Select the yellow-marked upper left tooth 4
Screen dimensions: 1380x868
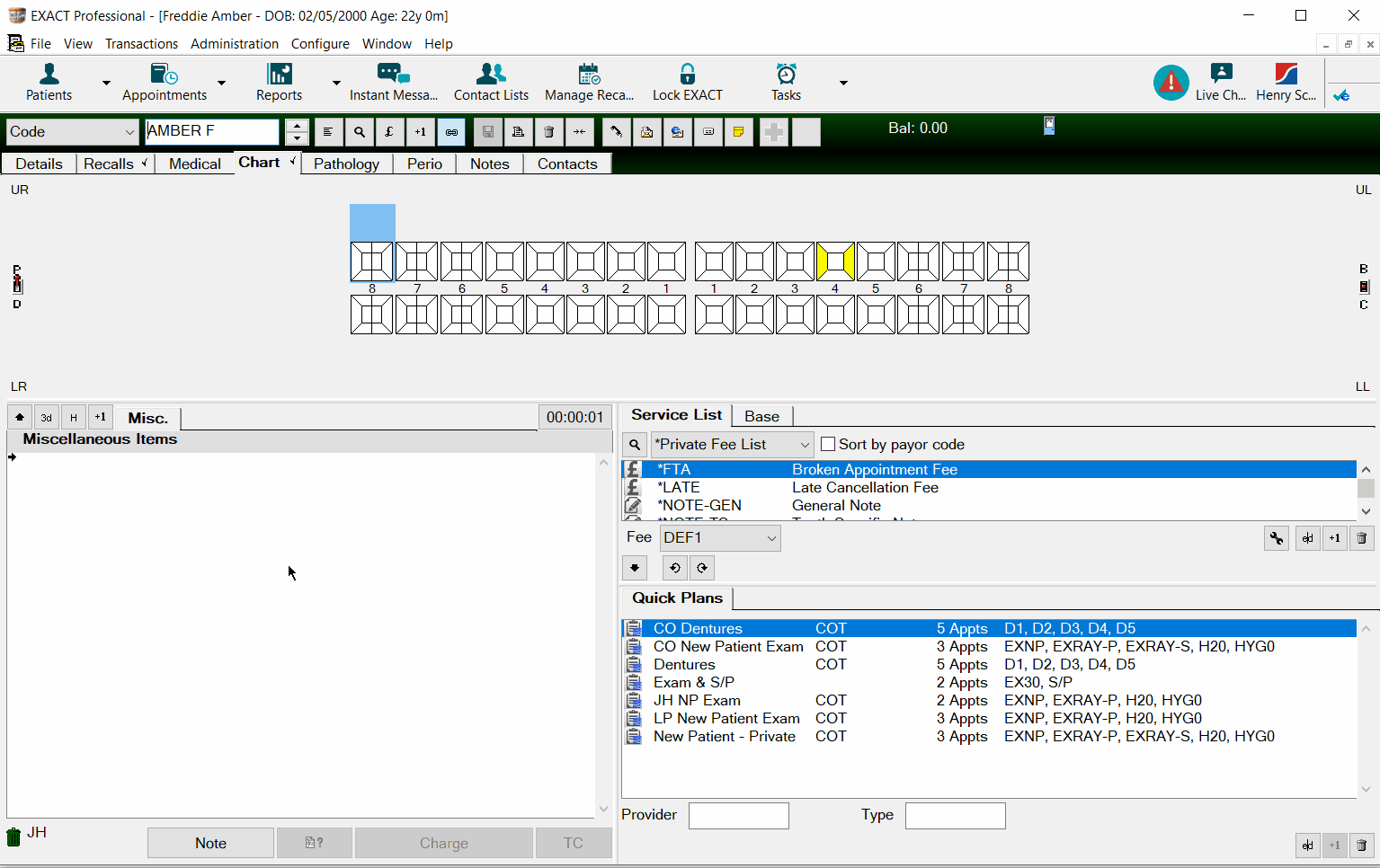tap(835, 261)
